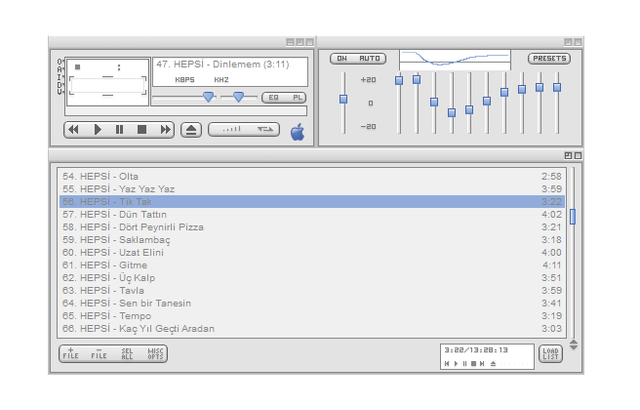This screenshot has height=410, width=640.
Task: Click playlist mini play button
Action: point(456,363)
